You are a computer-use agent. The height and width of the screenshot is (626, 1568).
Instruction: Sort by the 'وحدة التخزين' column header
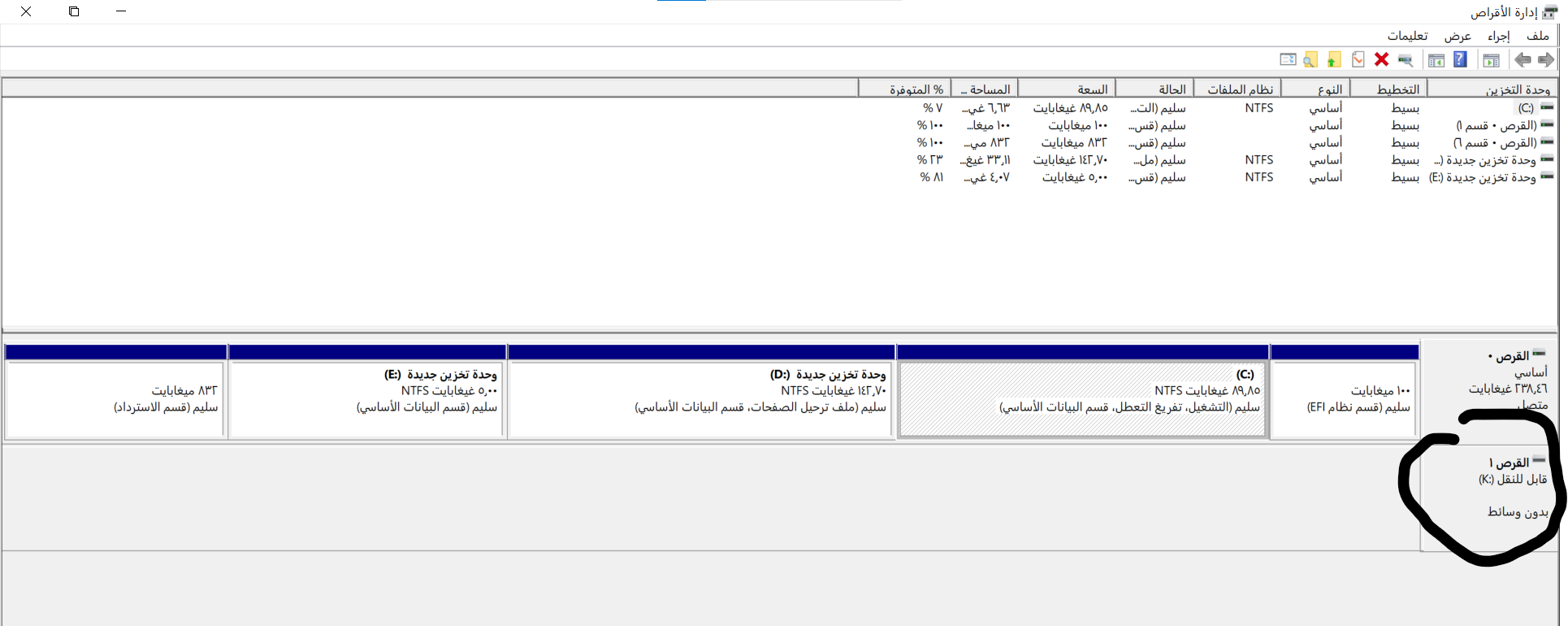pyautogui.click(x=1492, y=89)
